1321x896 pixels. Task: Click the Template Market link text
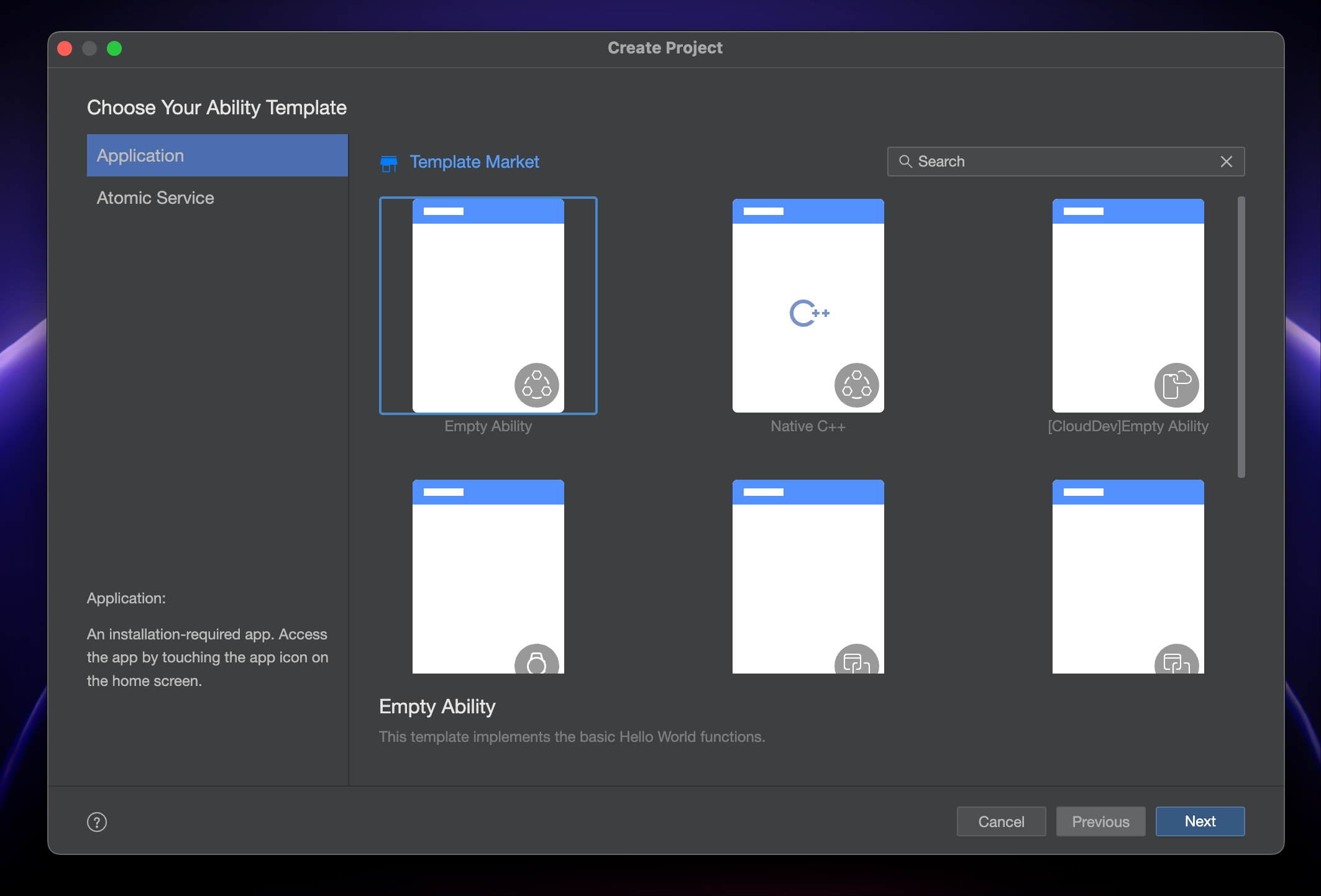tap(474, 162)
